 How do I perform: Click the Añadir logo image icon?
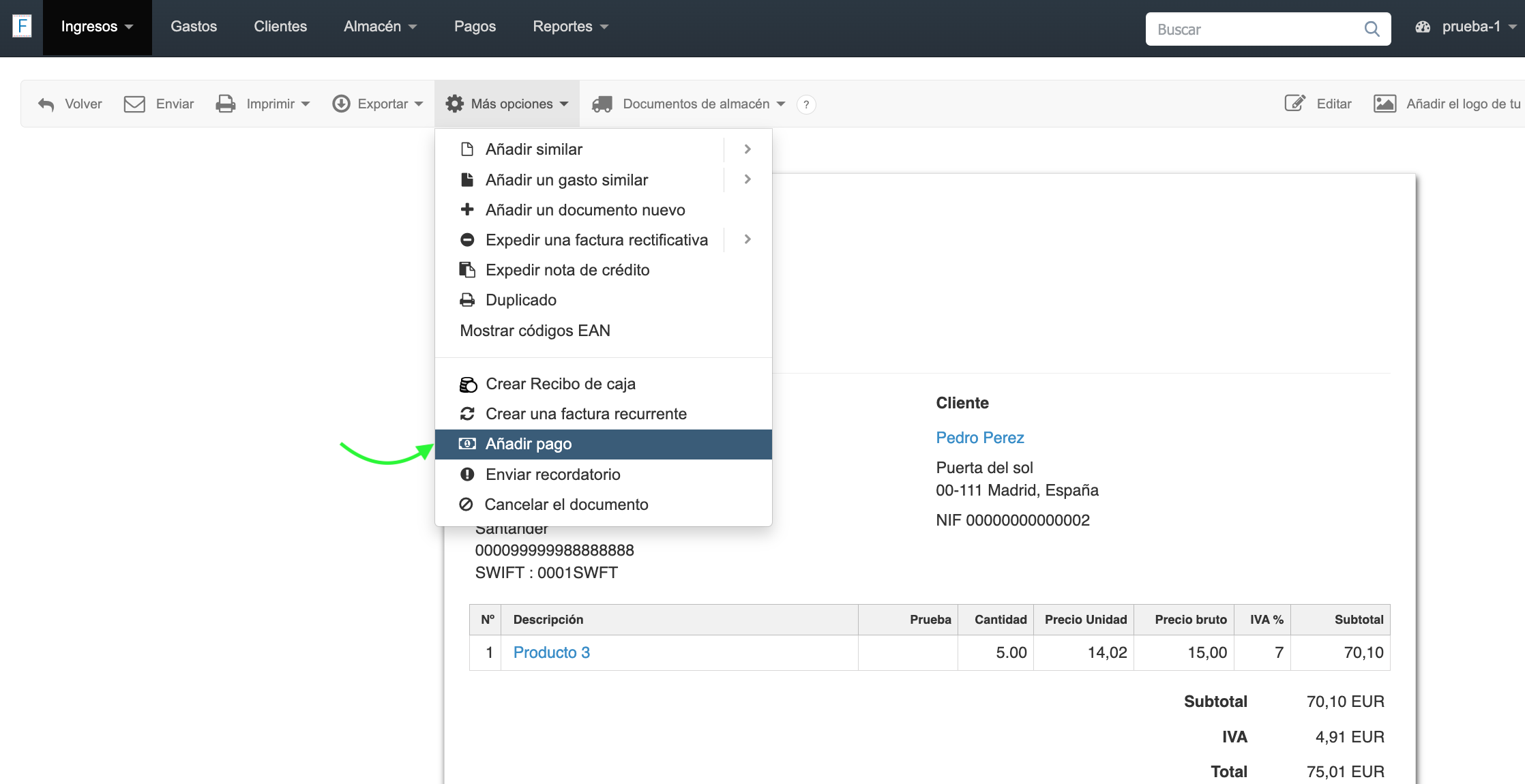pos(1385,104)
